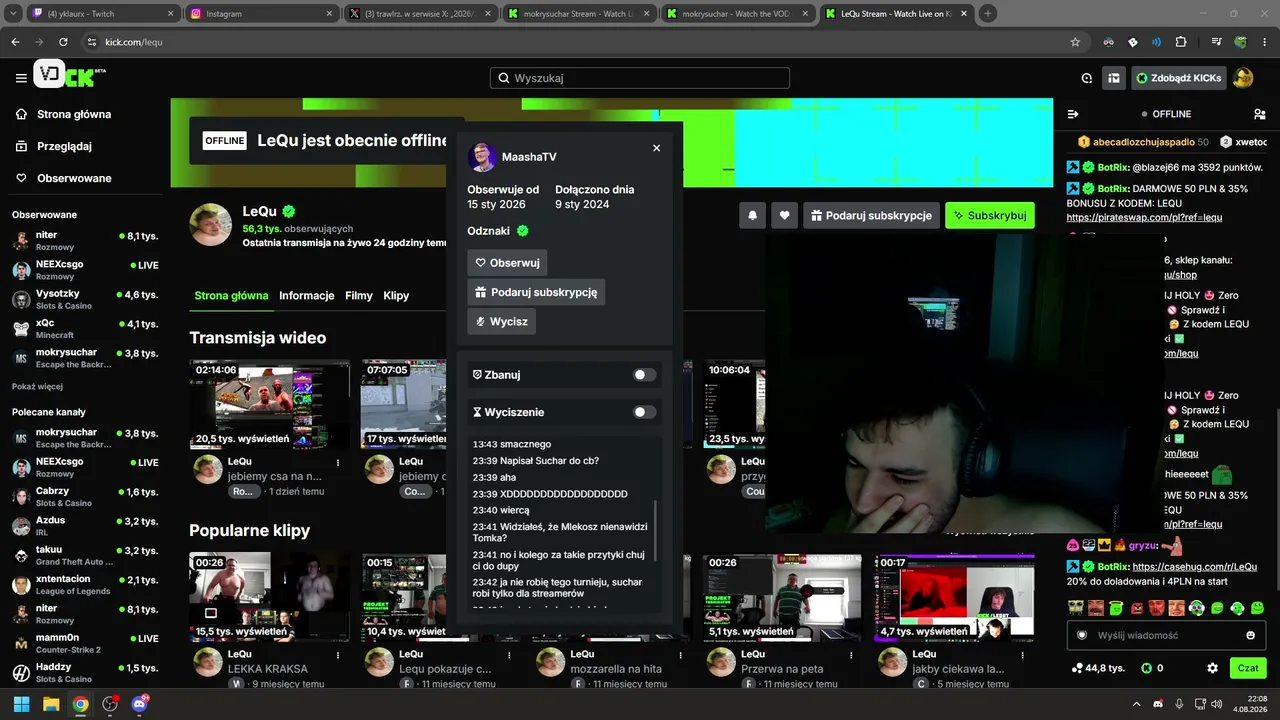This screenshot has width=1280, height=720.
Task: Switch to the ykiaurx Twitch browser tab
Action: 102,14
